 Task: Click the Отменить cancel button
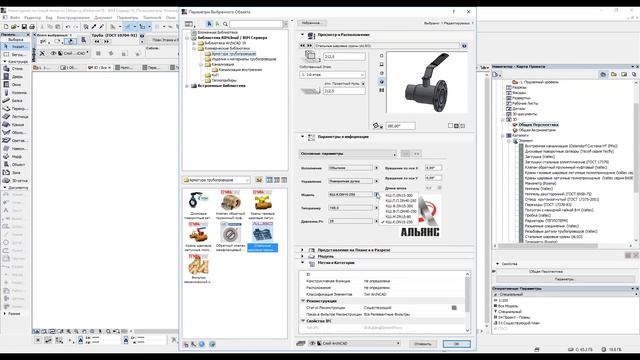point(422,344)
